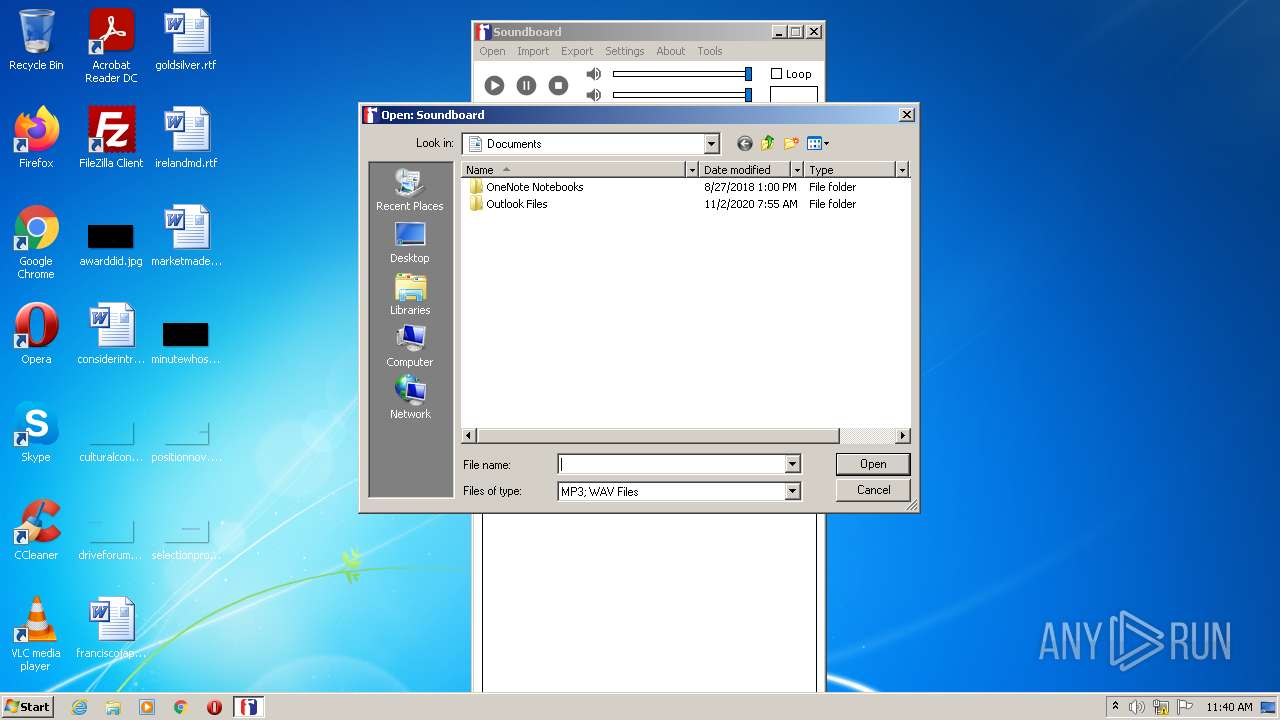Screen dimensions: 1280x720
Task: Open Windows Explorer from taskbar
Action: [x=113, y=707]
